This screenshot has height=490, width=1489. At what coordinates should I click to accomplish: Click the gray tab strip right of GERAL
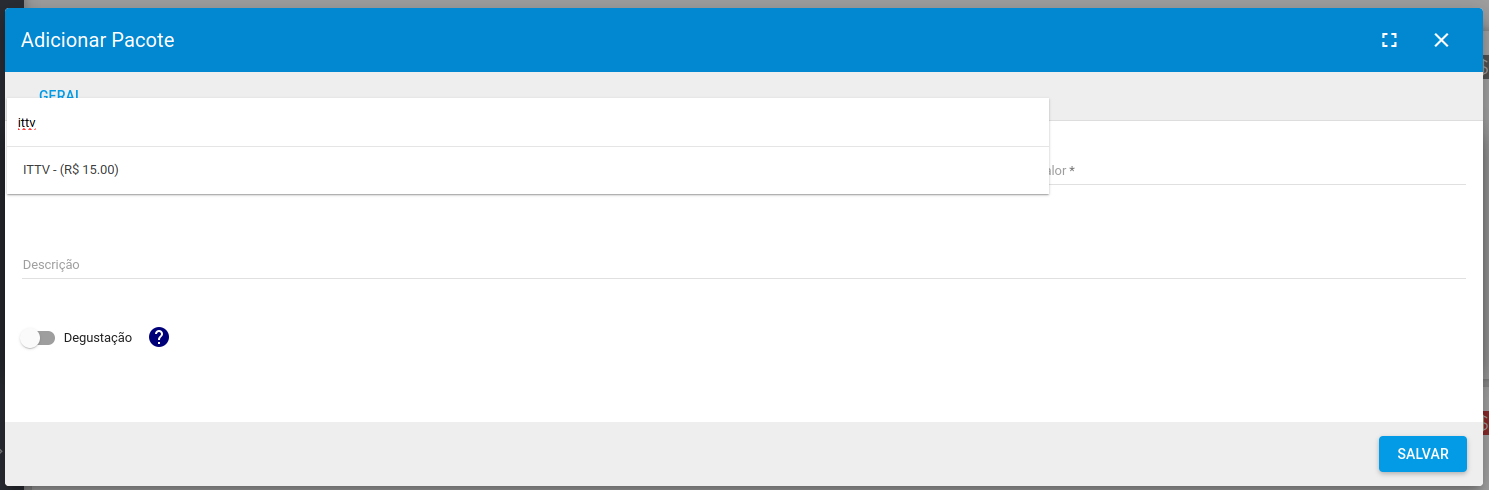pyautogui.click(x=1265, y=96)
